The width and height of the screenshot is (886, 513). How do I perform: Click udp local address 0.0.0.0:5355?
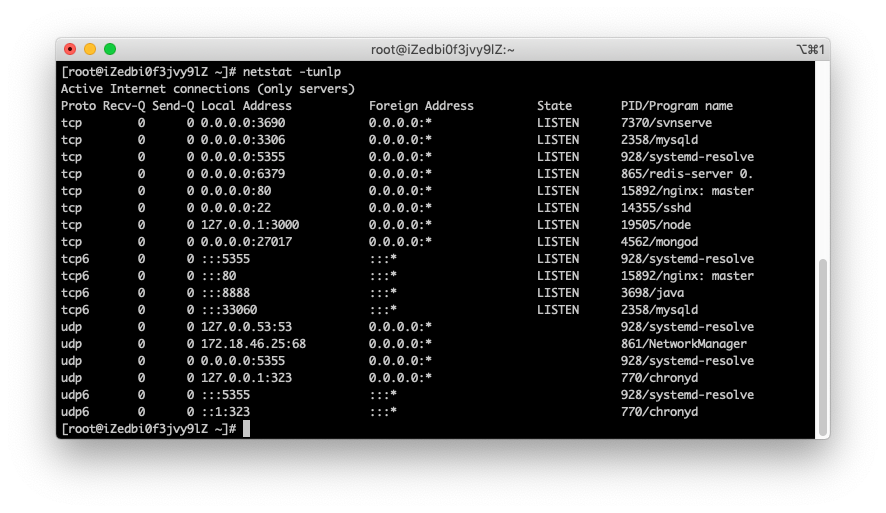243,360
